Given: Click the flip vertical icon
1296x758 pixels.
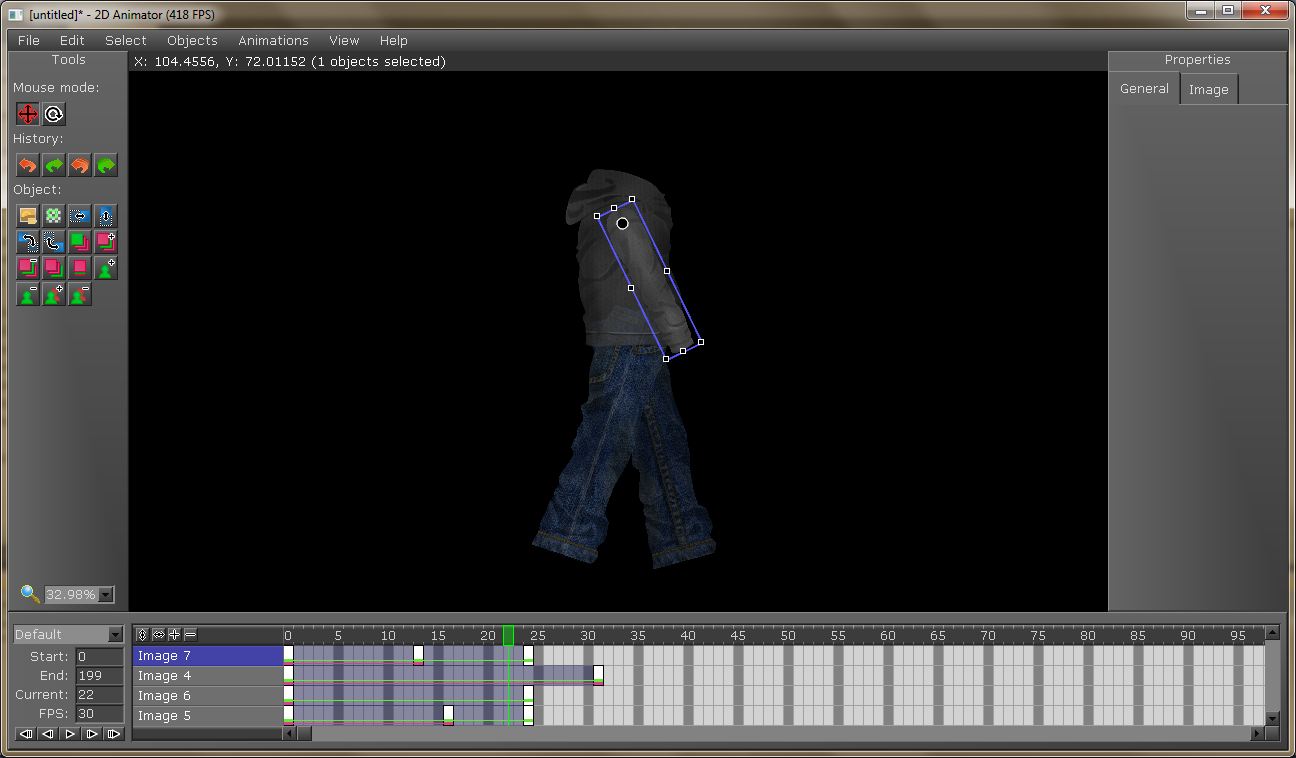Looking at the screenshot, I should [x=106, y=215].
